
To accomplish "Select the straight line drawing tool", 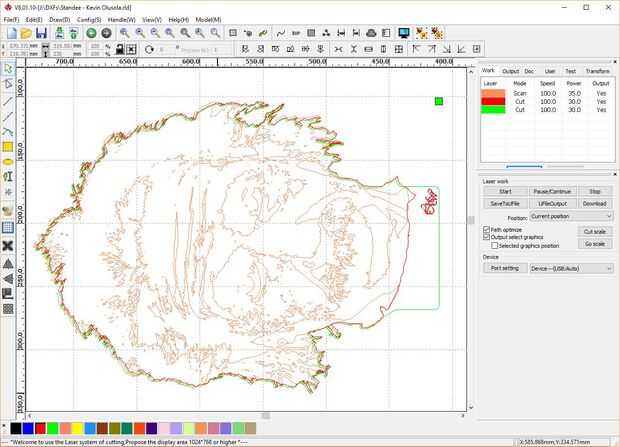I will (x=8, y=101).
